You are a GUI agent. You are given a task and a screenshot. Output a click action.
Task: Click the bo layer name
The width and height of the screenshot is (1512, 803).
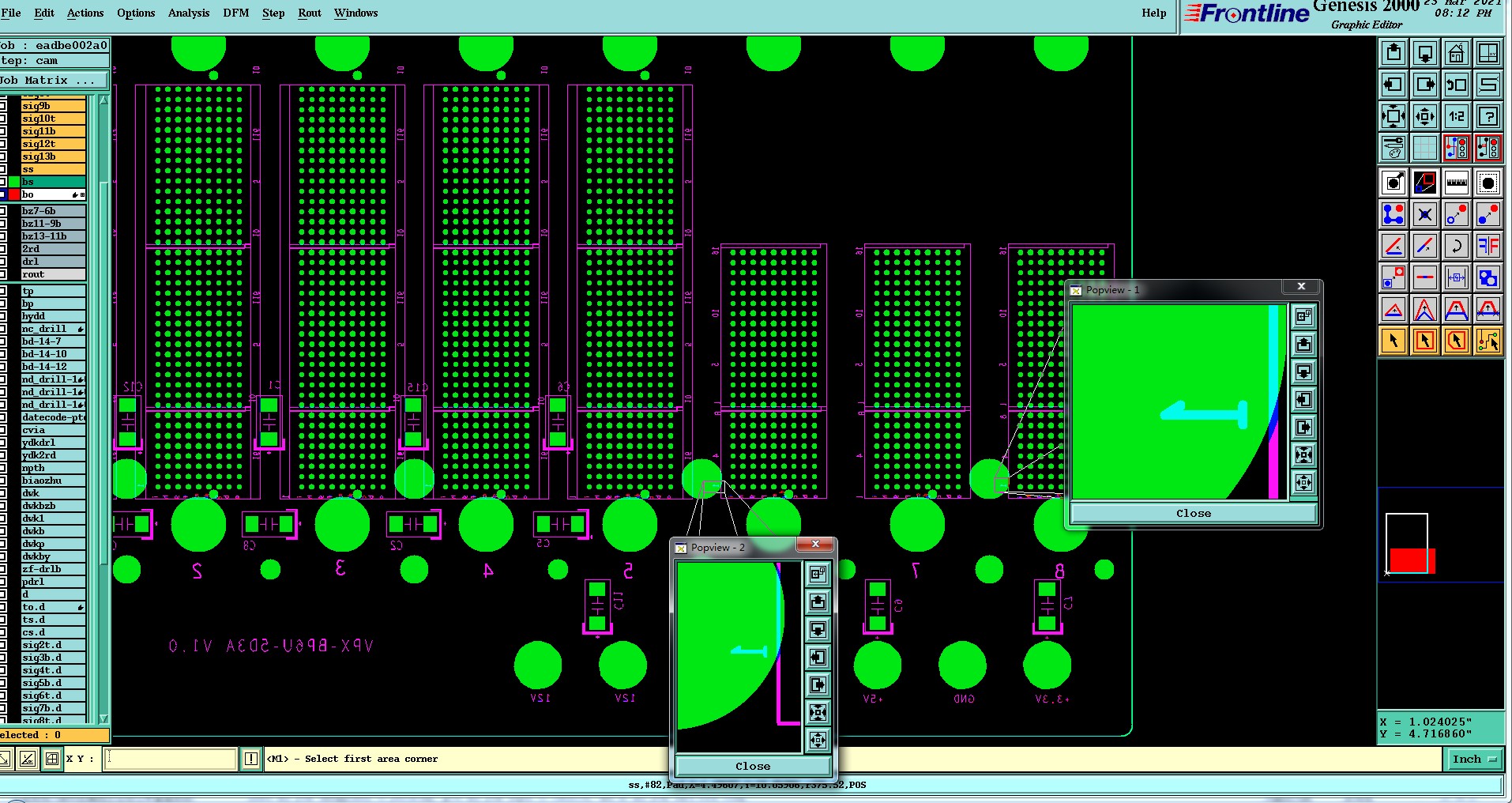[x=53, y=194]
